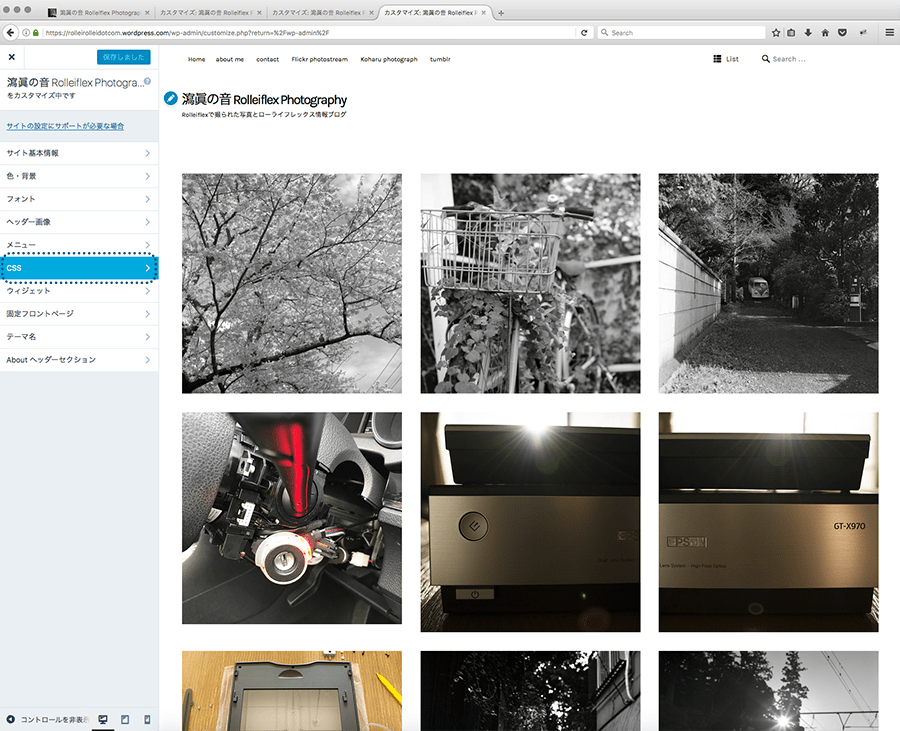This screenshot has width=900, height=731.
Task: Switch to tablet preview mode
Action: (125, 719)
